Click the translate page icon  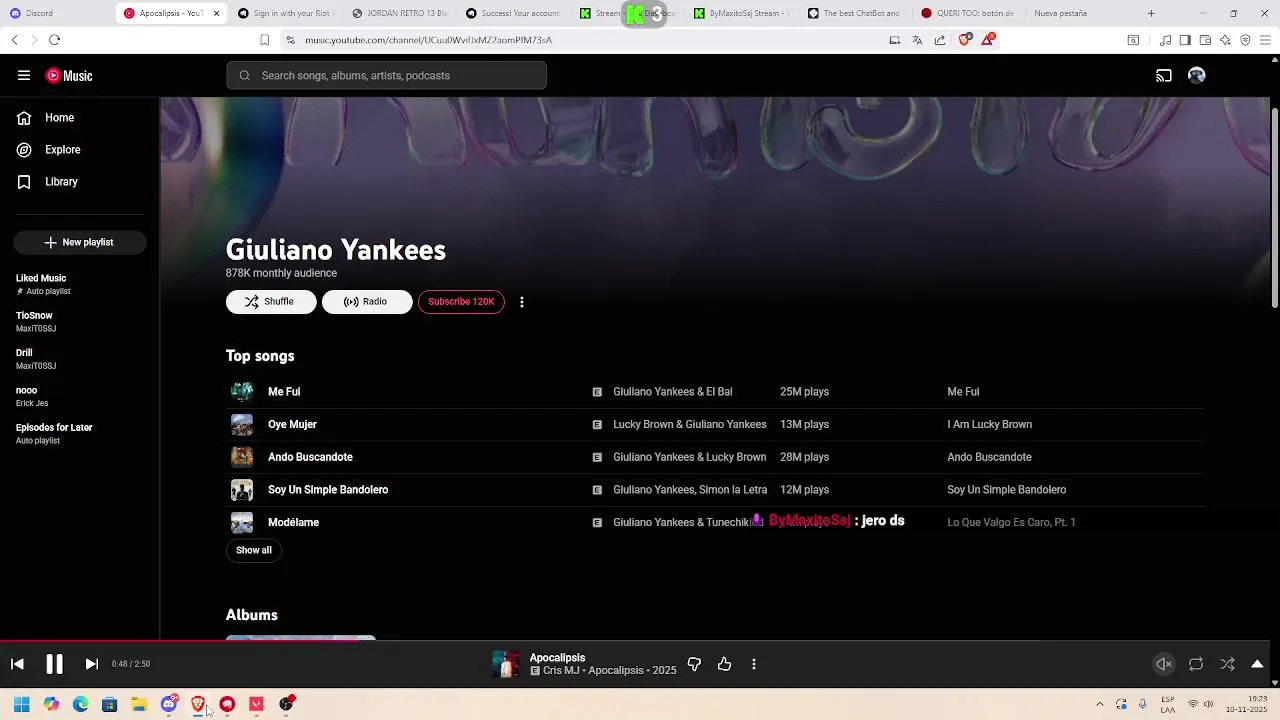tap(917, 40)
